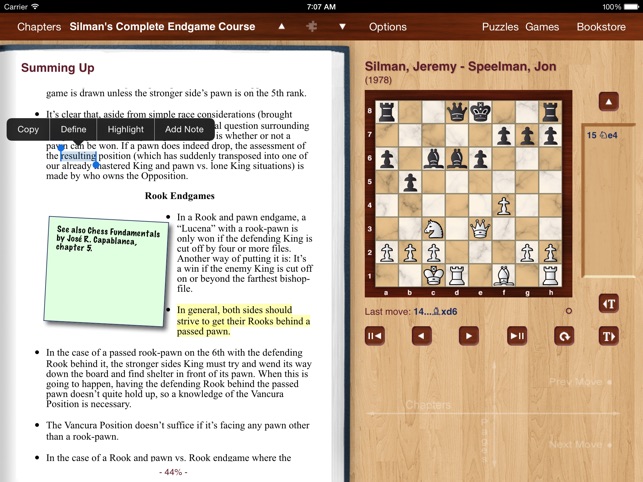Tap the Summing Up heading
The image size is (643, 482).
pos(57,68)
